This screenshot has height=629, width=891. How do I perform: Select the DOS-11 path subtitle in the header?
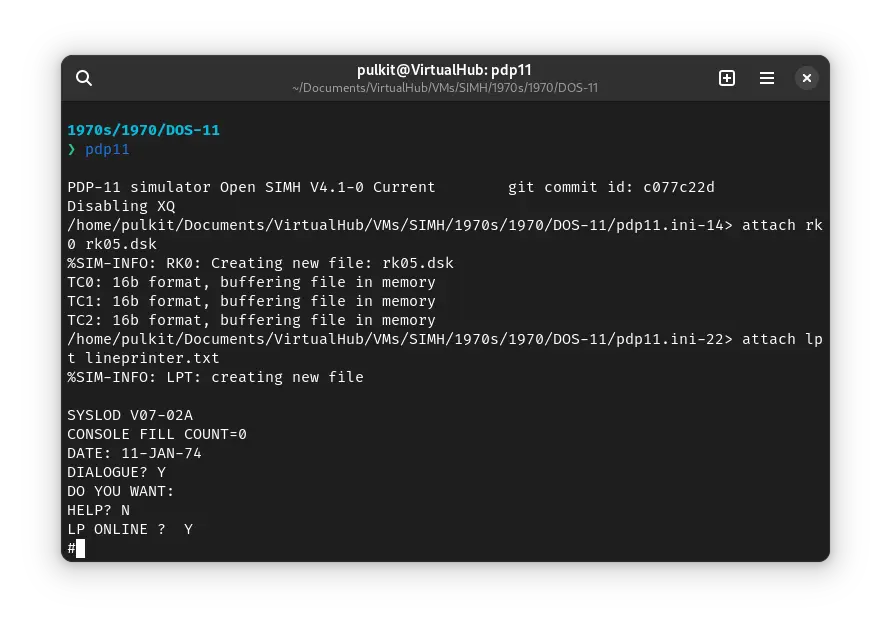click(x=444, y=88)
